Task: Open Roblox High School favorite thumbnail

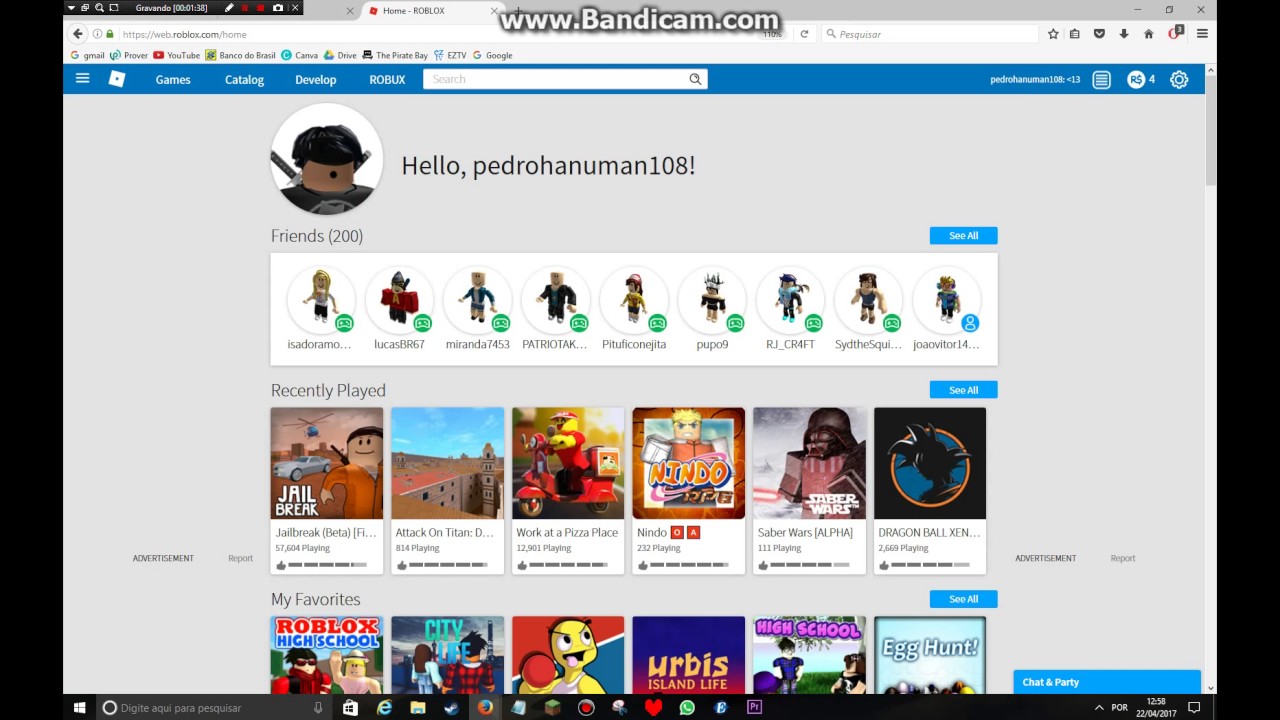Action: tap(327, 655)
